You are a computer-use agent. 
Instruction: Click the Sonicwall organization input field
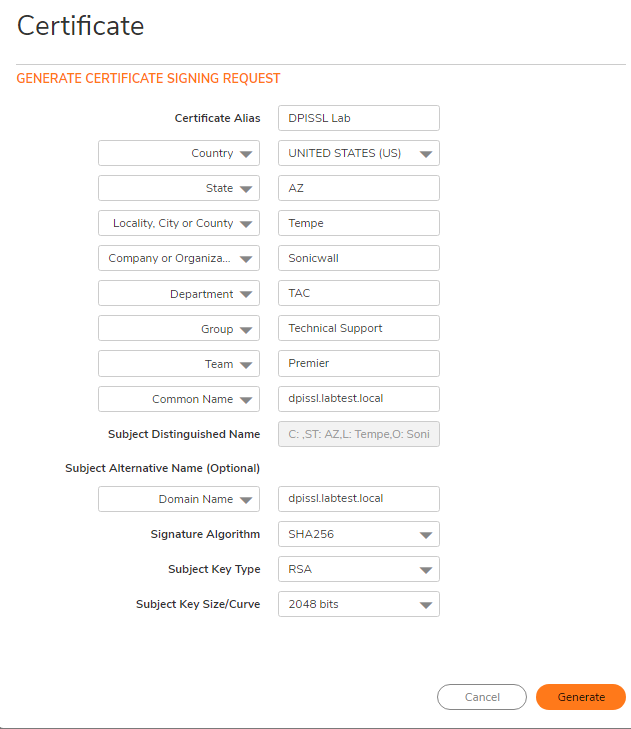358,258
